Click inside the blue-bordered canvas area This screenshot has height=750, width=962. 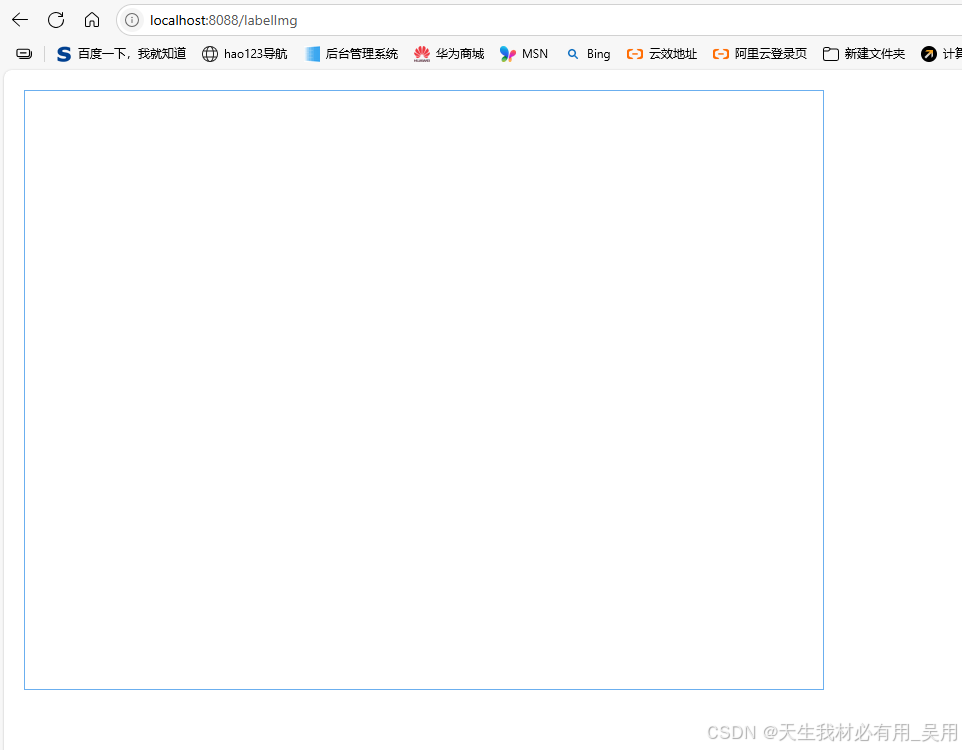coord(424,390)
